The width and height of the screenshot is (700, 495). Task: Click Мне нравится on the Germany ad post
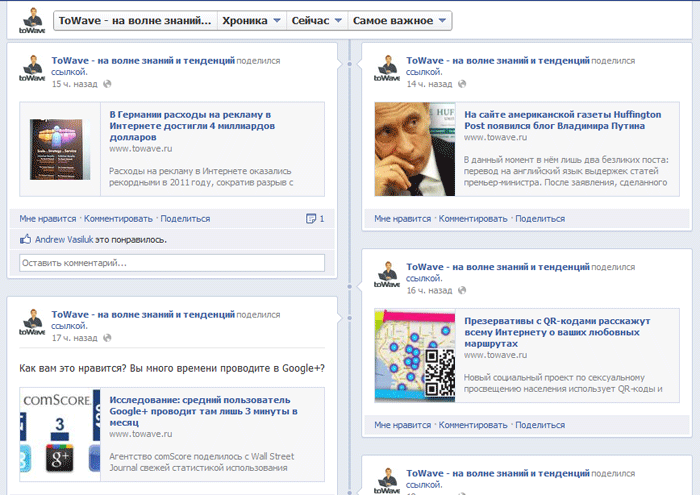click(48, 219)
